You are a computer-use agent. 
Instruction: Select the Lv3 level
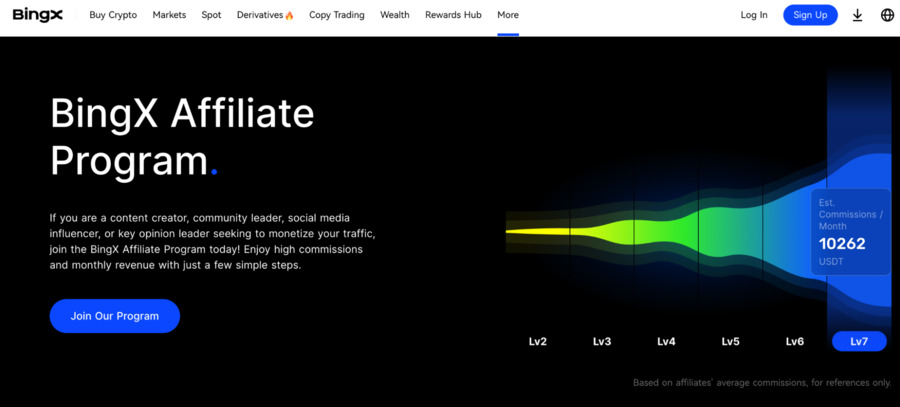[x=602, y=342]
